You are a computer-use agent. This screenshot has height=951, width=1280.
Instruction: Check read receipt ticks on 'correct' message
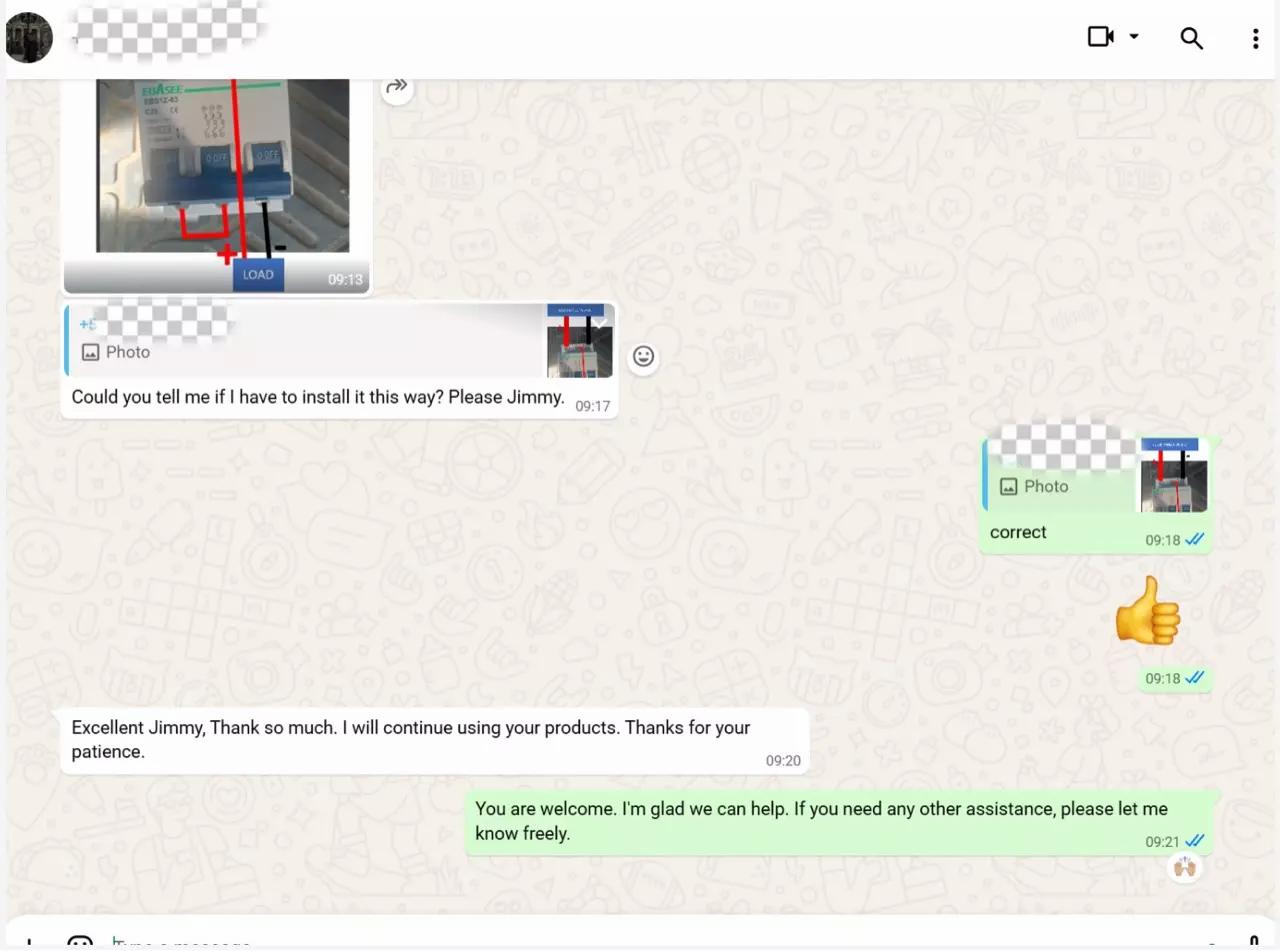[1195, 540]
